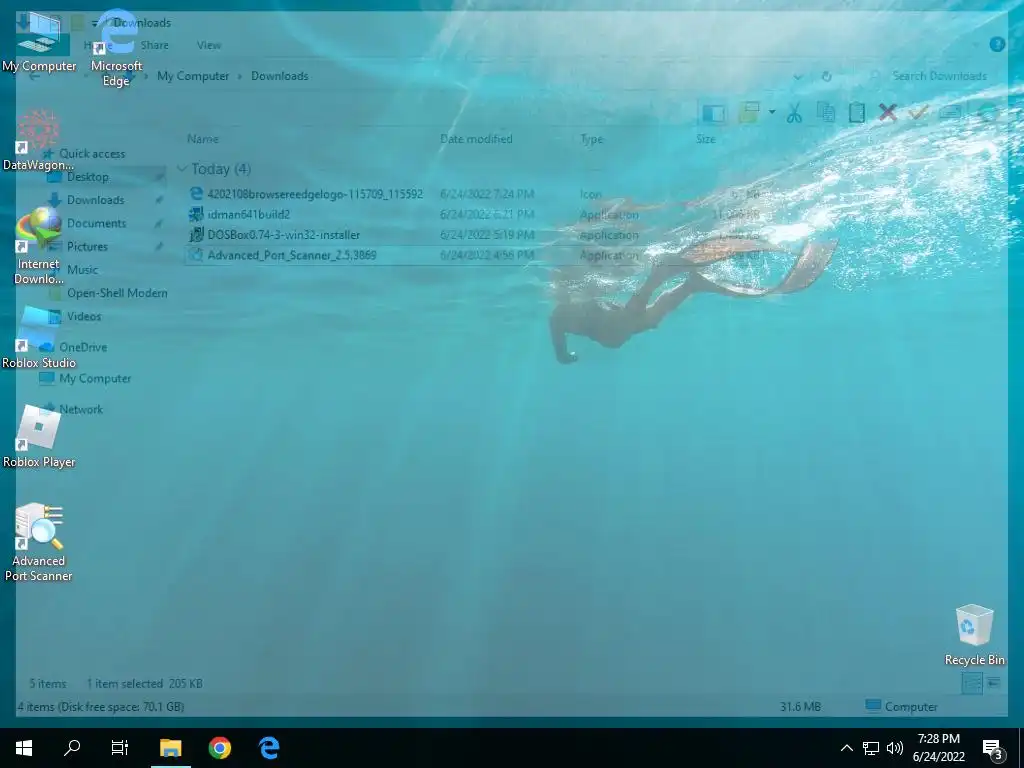Open address bar history dropdown chevron
Image resolution: width=1024 pixels, height=768 pixels.
[x=798, y=76]
